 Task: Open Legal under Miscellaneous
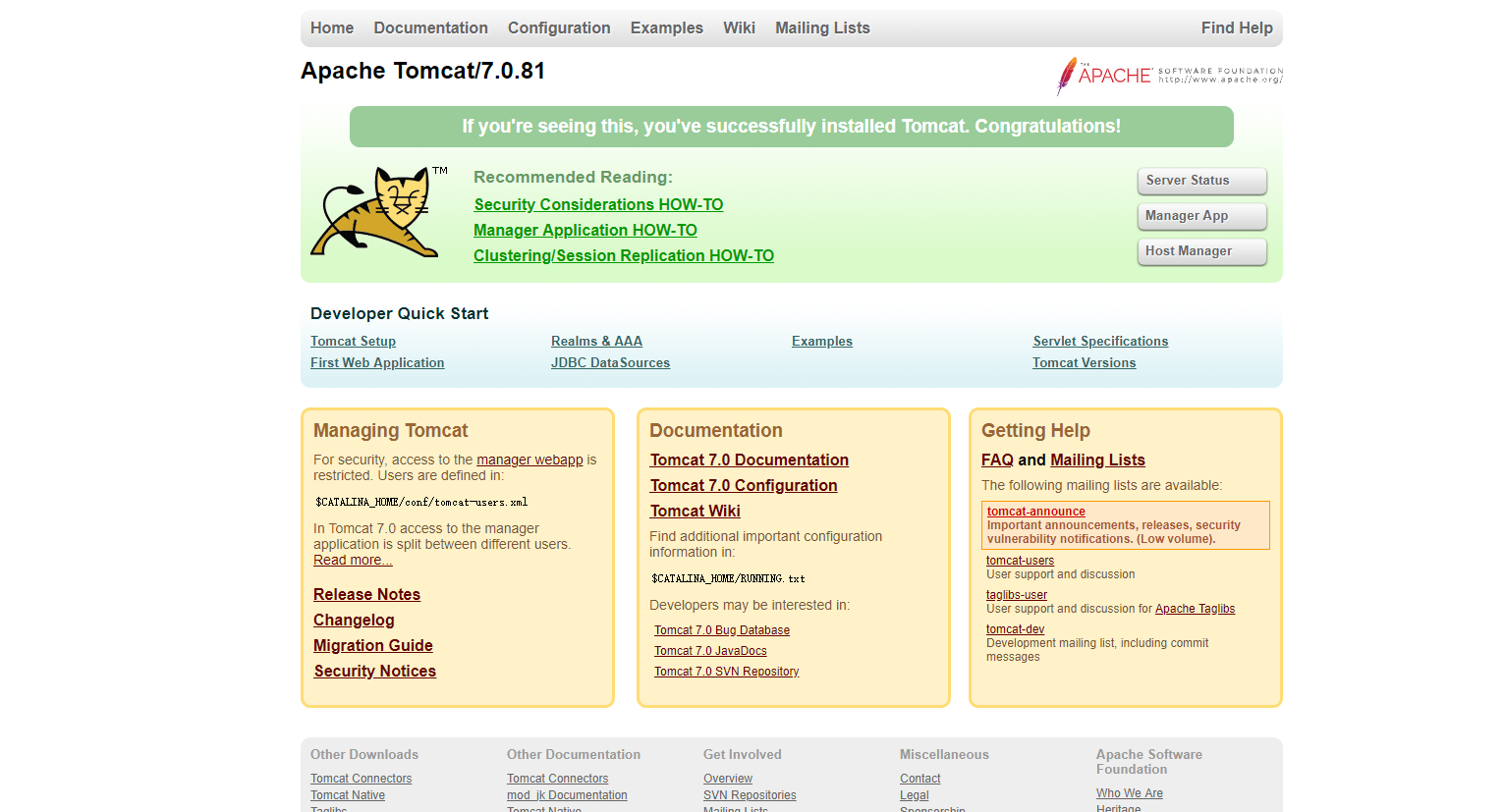(x=914, y=795)
